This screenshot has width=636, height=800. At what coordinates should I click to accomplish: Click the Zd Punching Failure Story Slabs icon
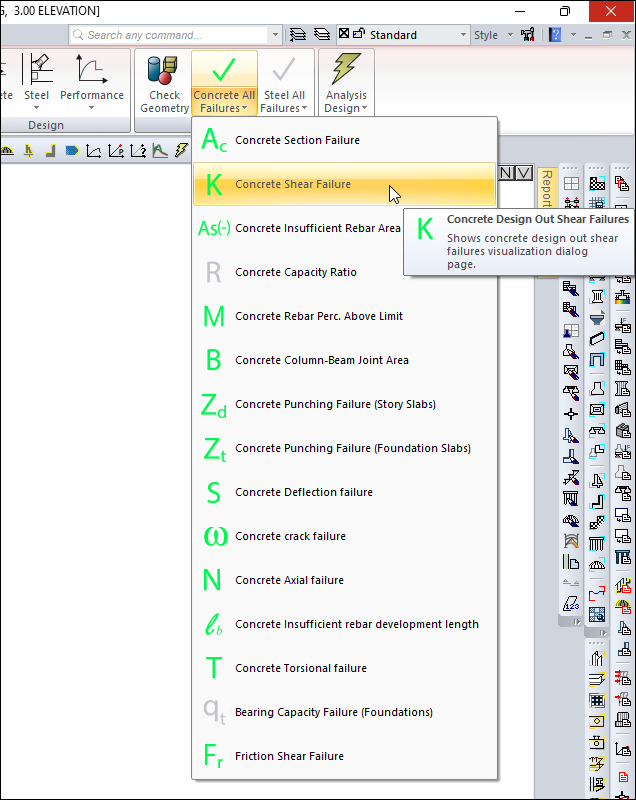click(x=214, y=404)
